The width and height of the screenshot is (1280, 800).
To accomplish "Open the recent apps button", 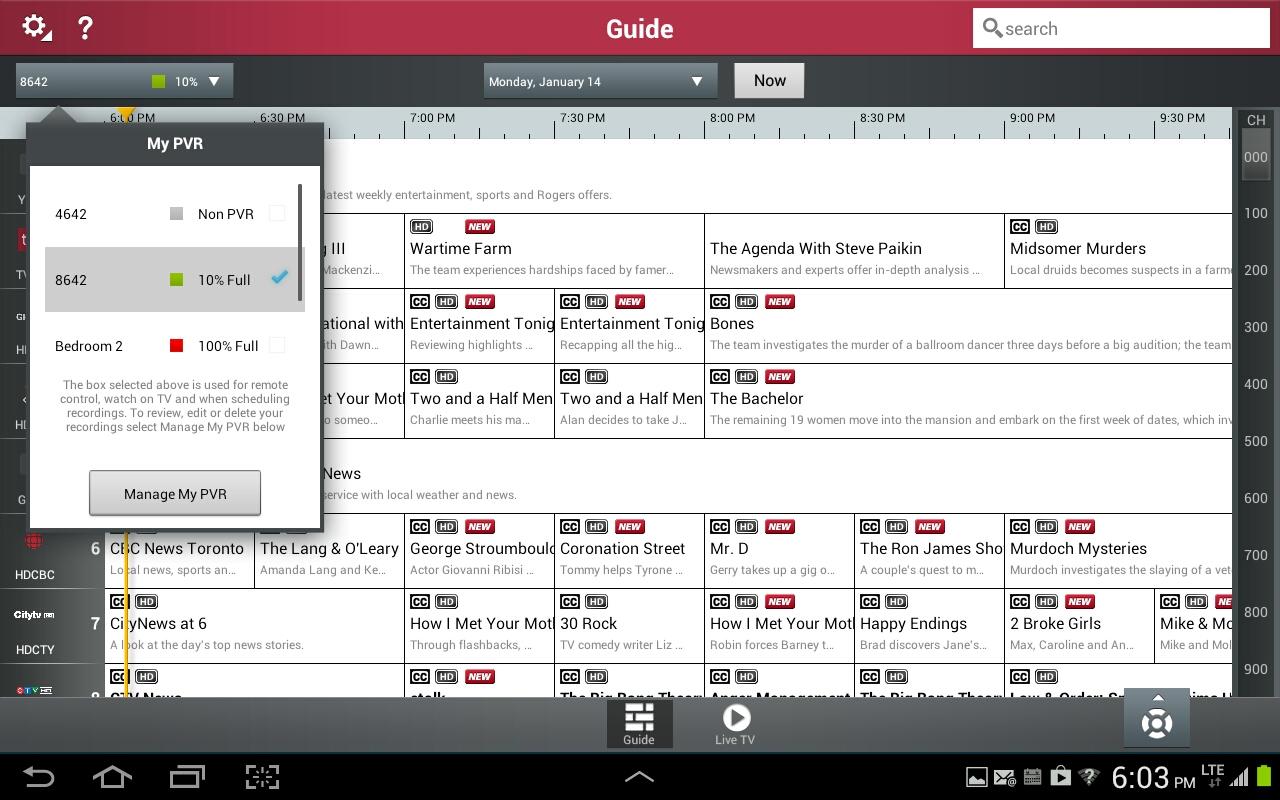I will (x=187, y=776).
